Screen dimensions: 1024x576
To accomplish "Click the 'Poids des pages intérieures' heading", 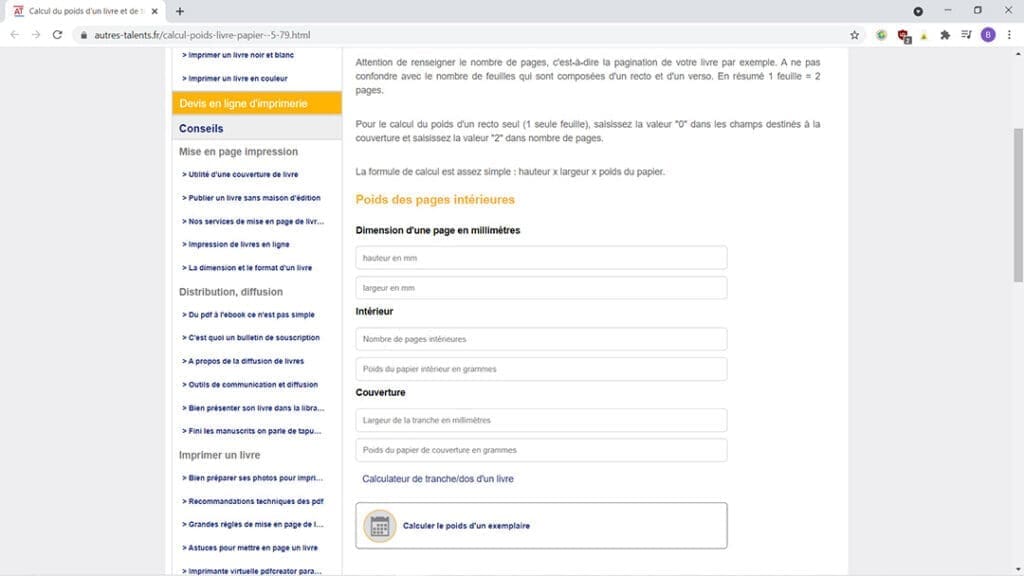I will pos(435,200).
